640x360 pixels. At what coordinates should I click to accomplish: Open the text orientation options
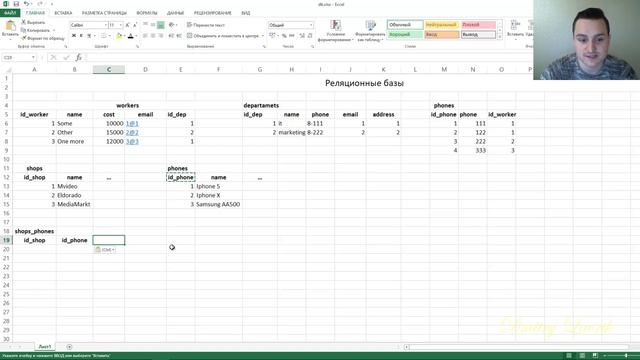pyautogui.click(x=172, y=25)
